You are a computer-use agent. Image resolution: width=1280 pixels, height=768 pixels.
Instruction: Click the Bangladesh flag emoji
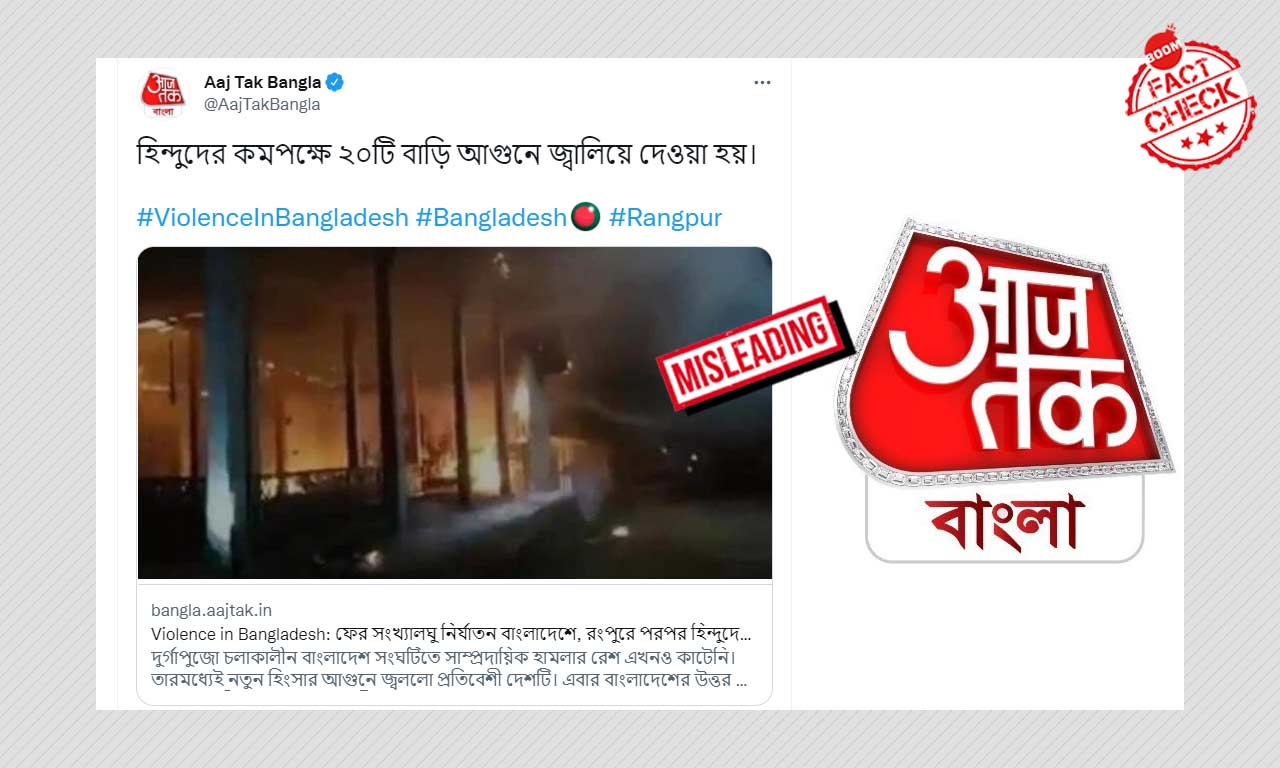(x=585, y=216)
